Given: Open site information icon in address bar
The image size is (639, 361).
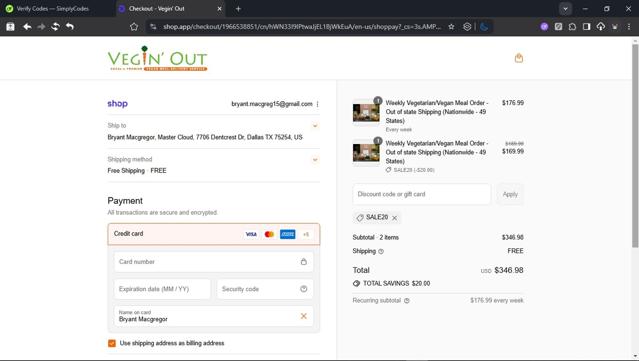Looking at the screenshot, I should coord(153,26).
